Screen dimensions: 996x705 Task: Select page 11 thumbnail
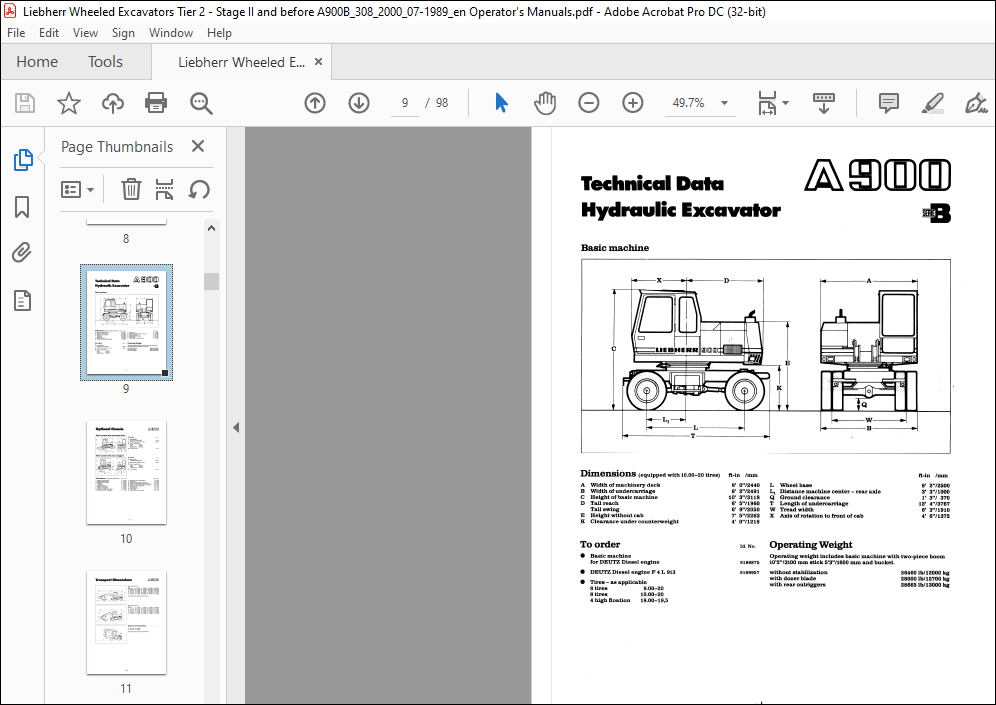[x=126, y=622]
